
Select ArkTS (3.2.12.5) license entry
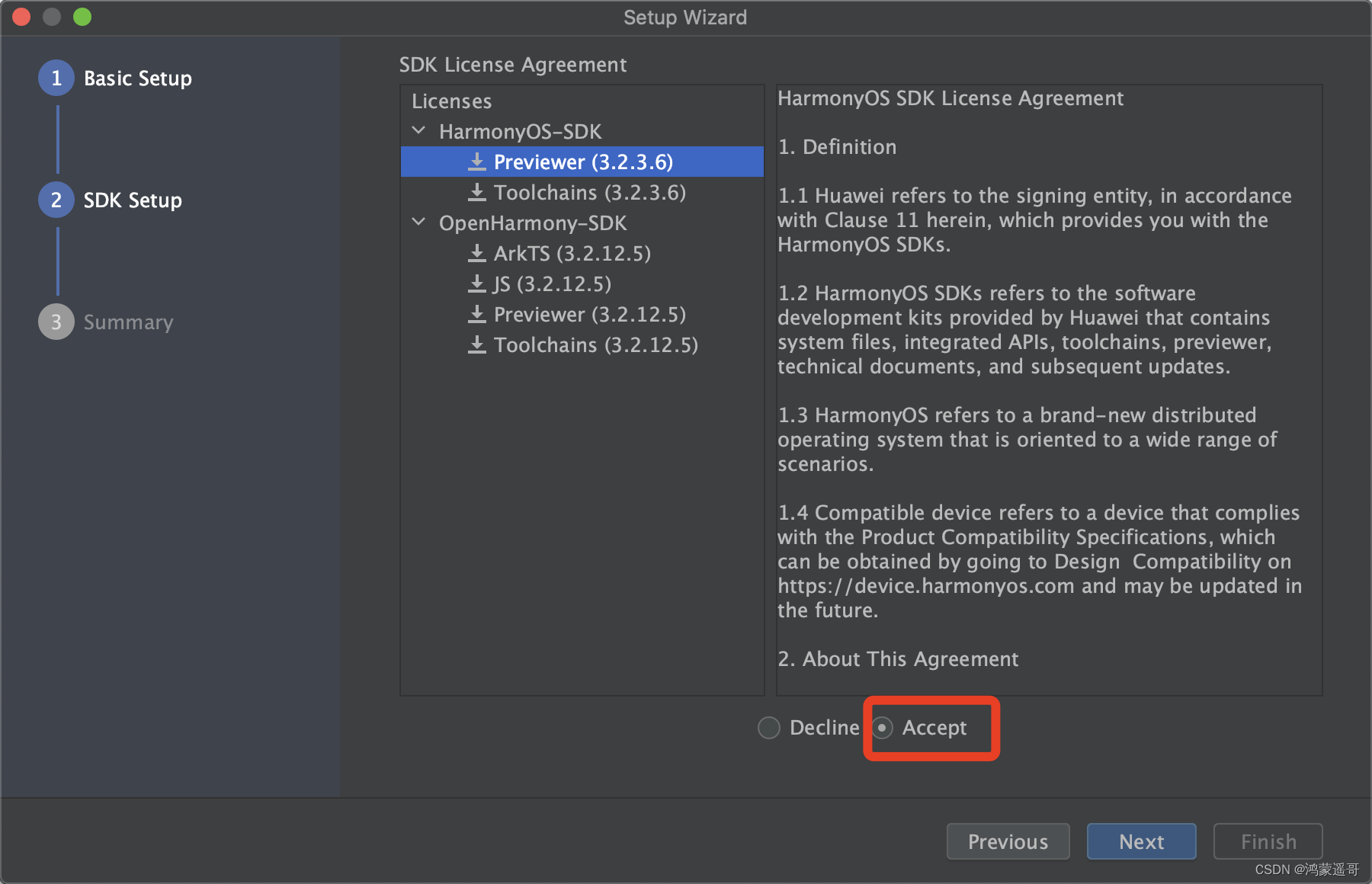[x=582, y=253]
